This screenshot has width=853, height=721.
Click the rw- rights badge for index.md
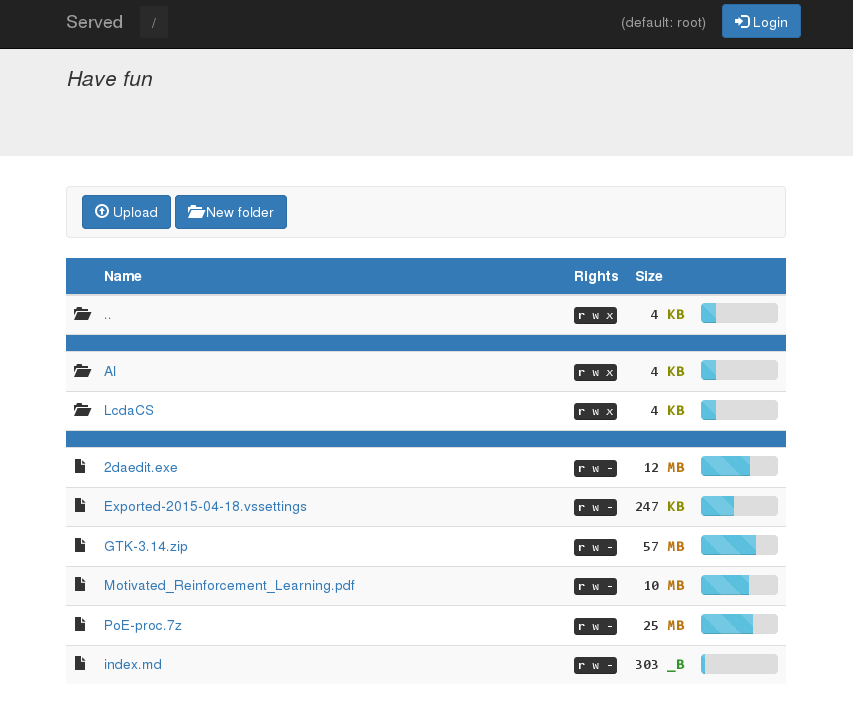click(595, 665)
